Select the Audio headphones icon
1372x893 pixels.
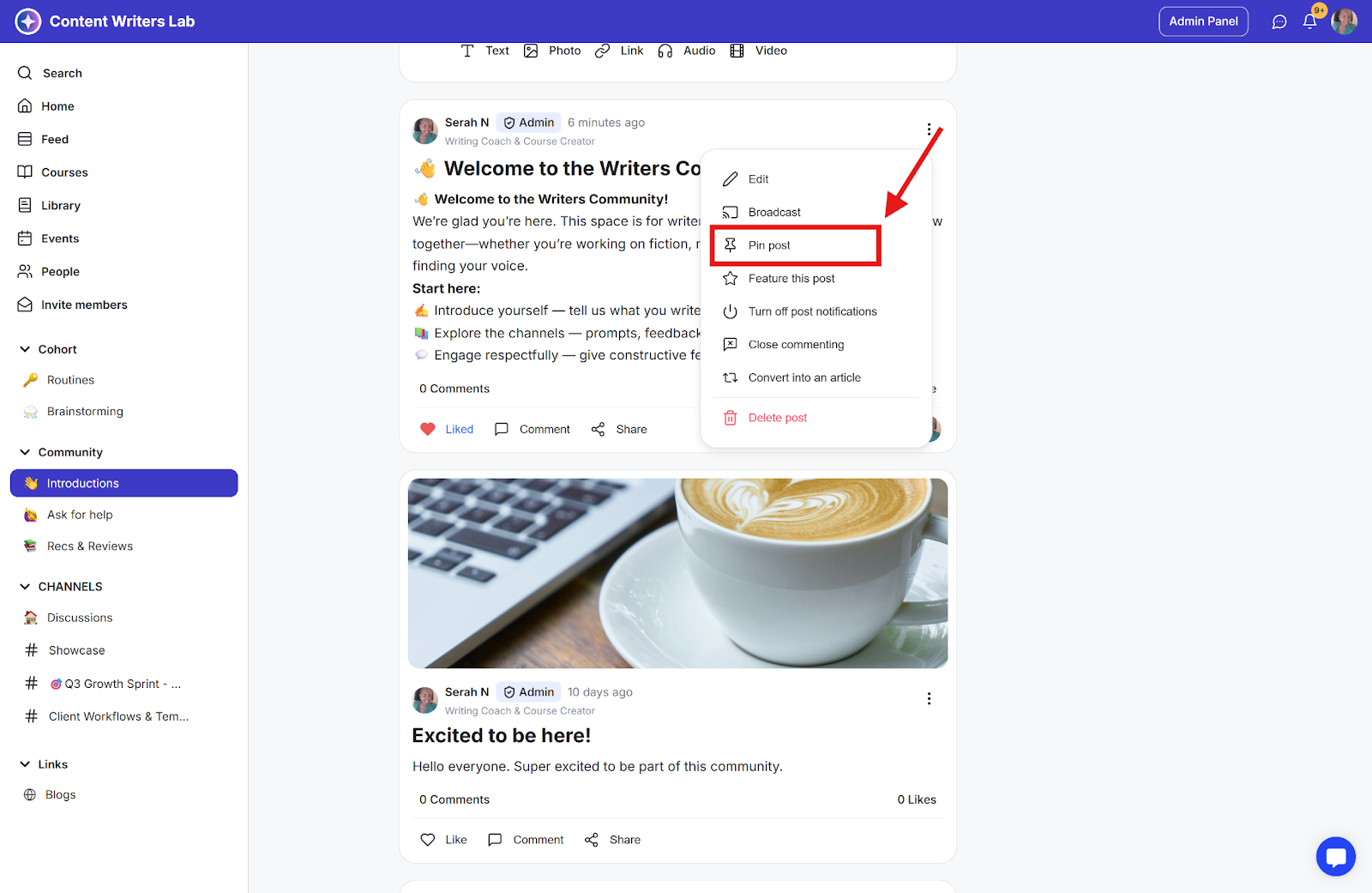point(665,51)
